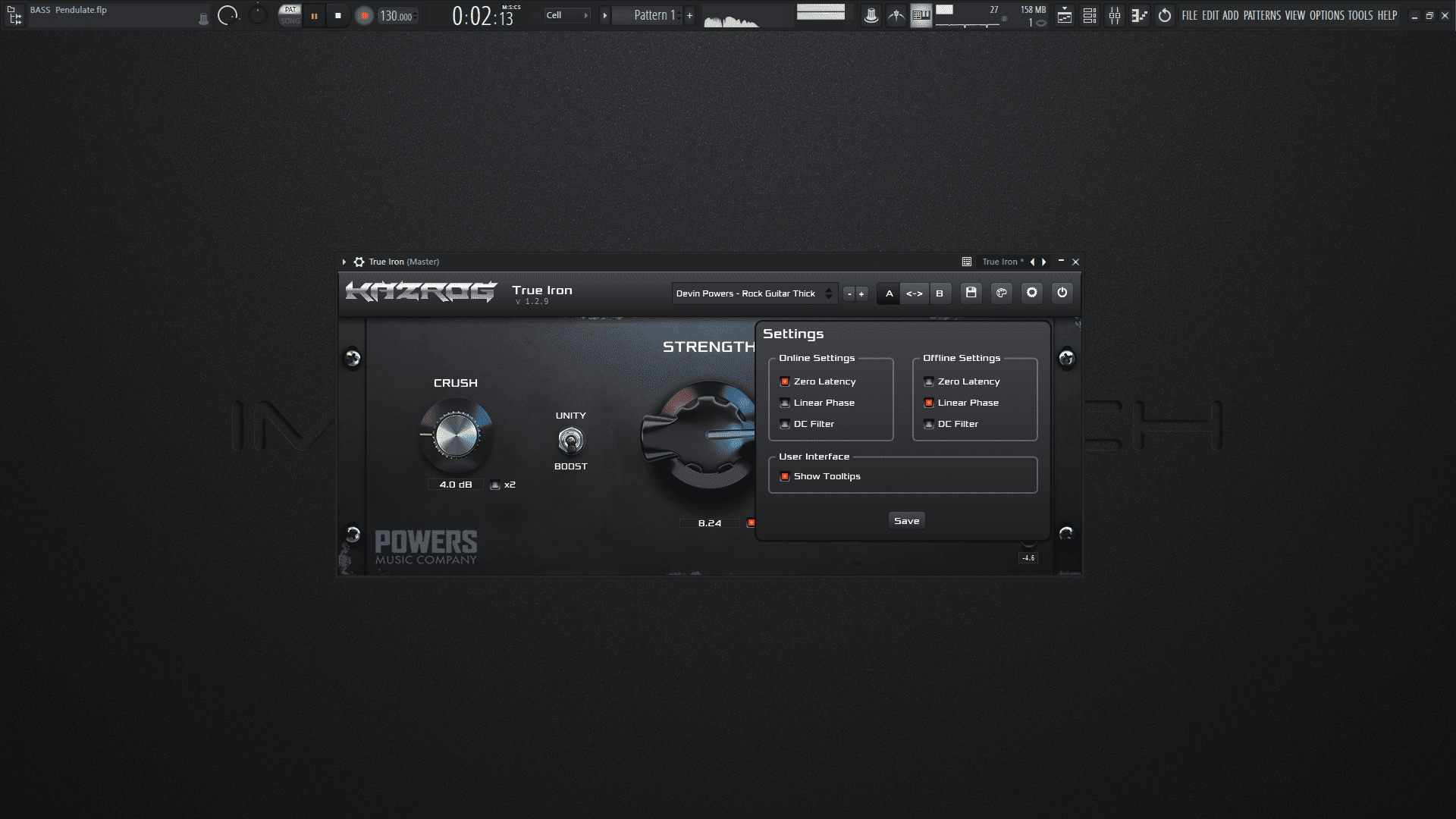This screenshot has width=1456, height=819.
Task: Enable Offline DC Filter checkbox
Action: 929,424
